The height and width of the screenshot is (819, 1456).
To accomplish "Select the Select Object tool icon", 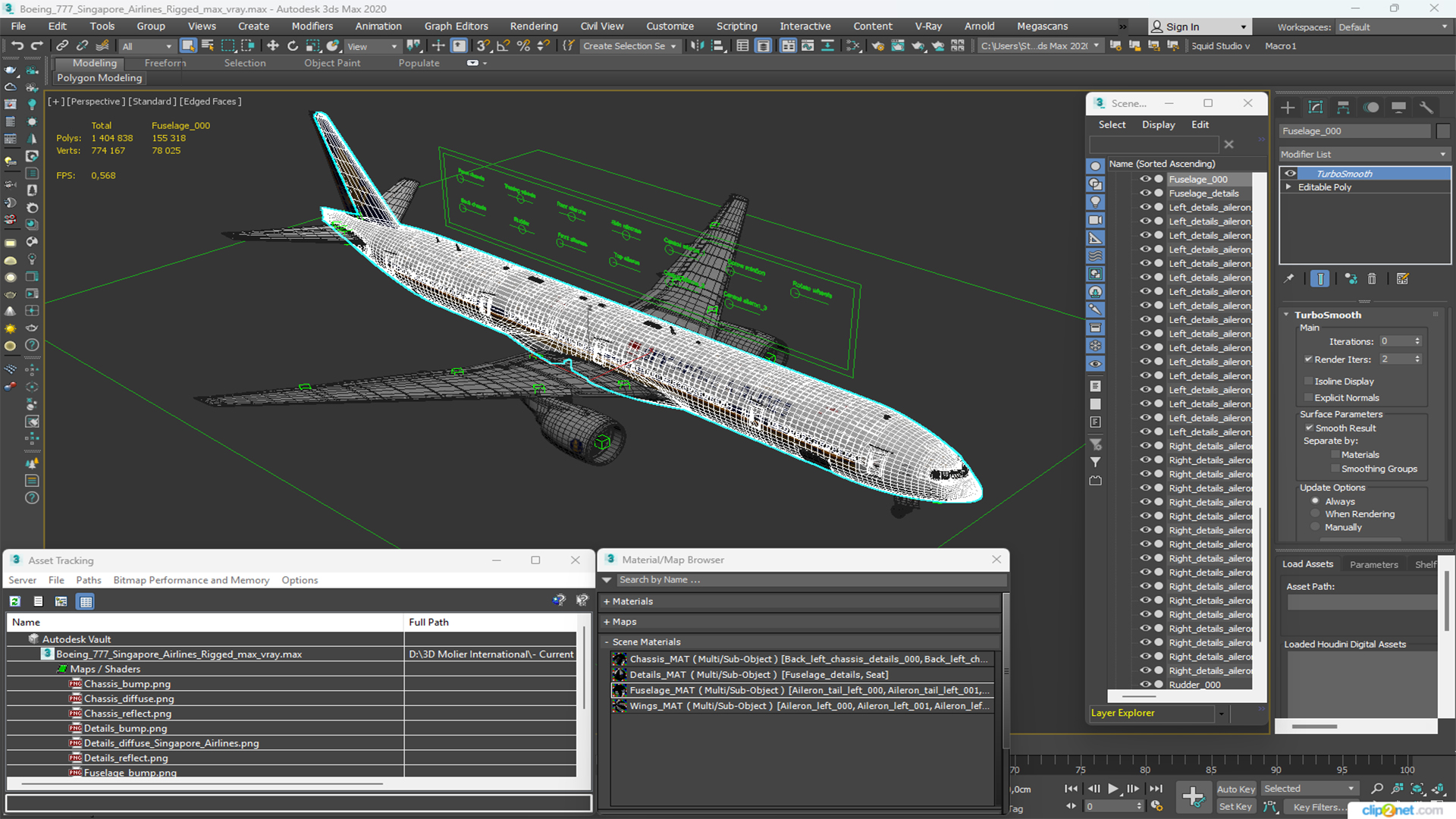I will point(186,46).
